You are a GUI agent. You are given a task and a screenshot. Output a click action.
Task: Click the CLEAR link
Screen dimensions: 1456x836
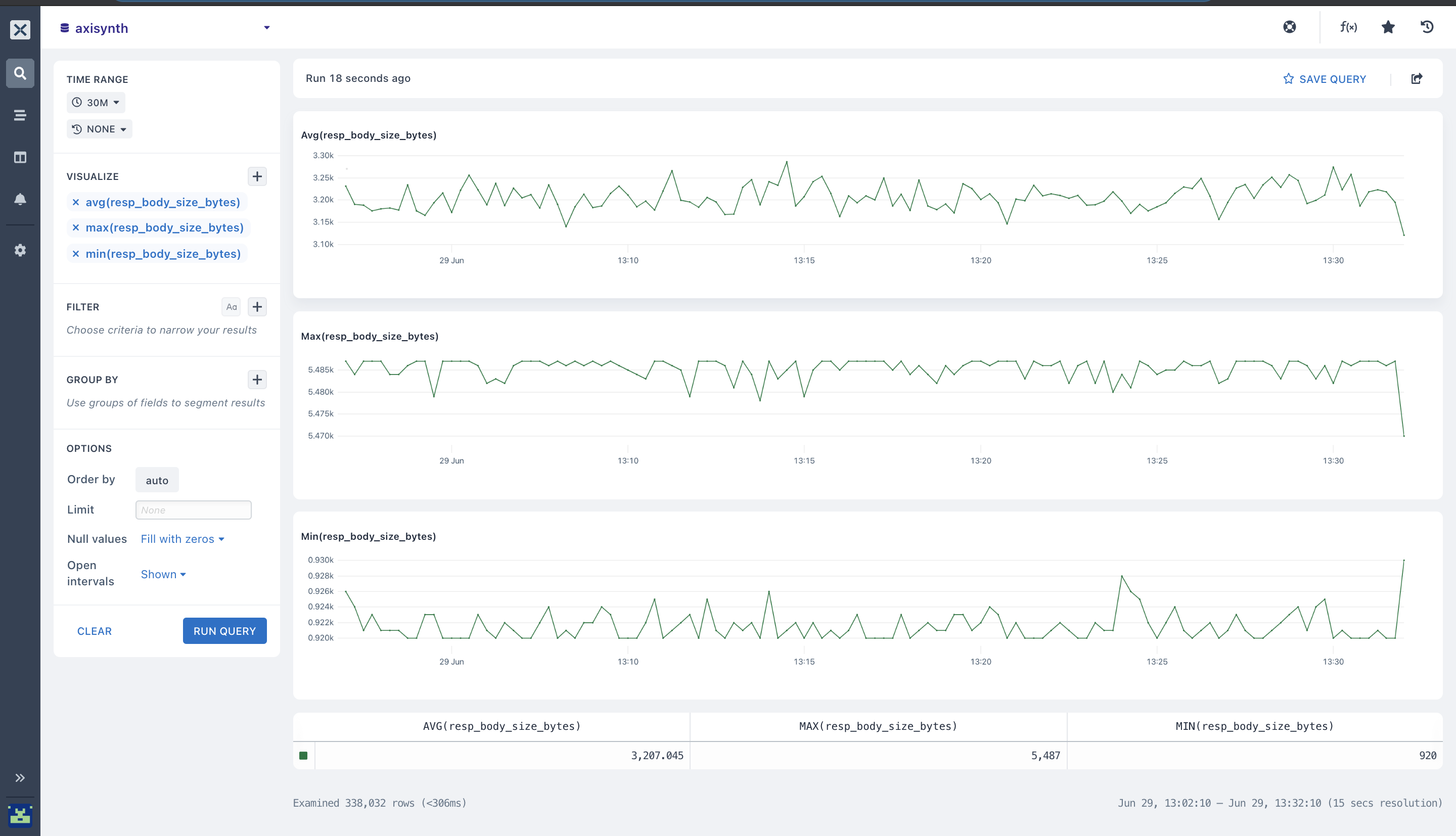(95, 631)
